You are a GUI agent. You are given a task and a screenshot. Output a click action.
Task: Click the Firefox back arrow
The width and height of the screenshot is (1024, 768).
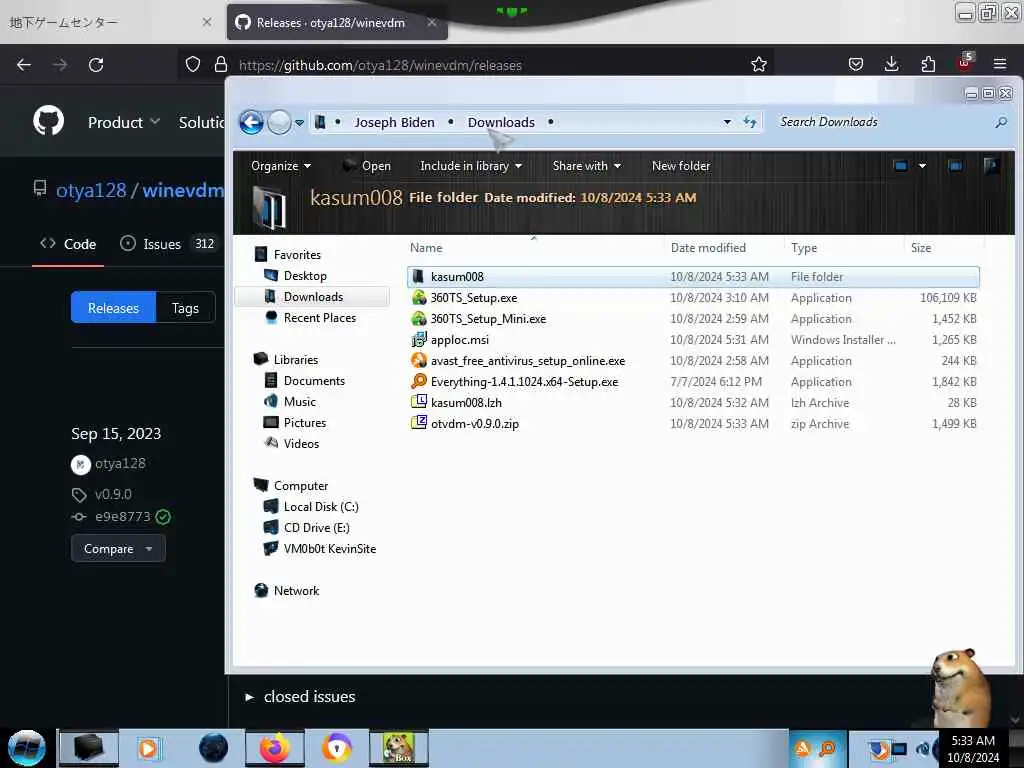[x=24, y=65]
